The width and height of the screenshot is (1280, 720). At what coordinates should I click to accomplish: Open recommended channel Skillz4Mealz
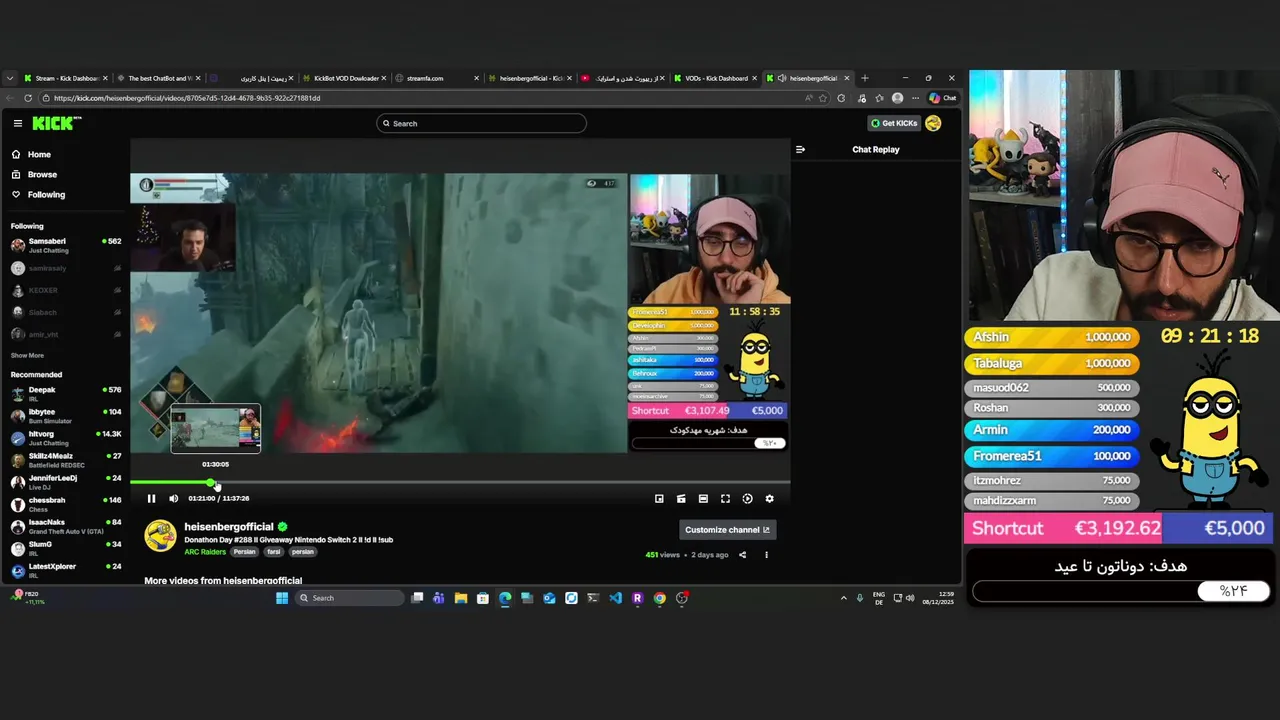click(66, 459)
